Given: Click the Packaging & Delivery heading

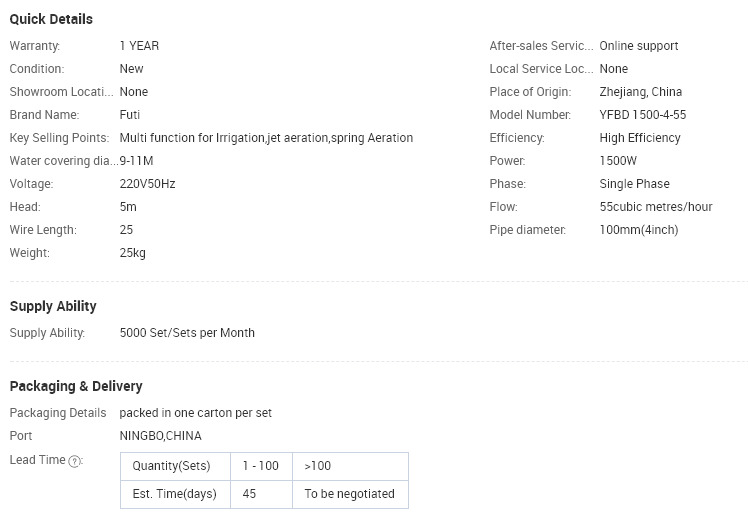Looking at the screenshot, I should point(76,386).
